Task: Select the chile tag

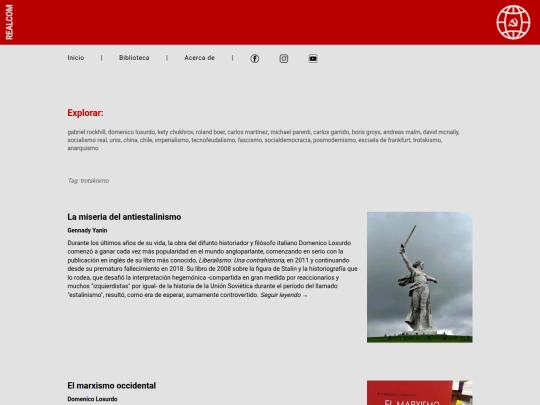Action: pyautogui.click(x=146, y=140)
